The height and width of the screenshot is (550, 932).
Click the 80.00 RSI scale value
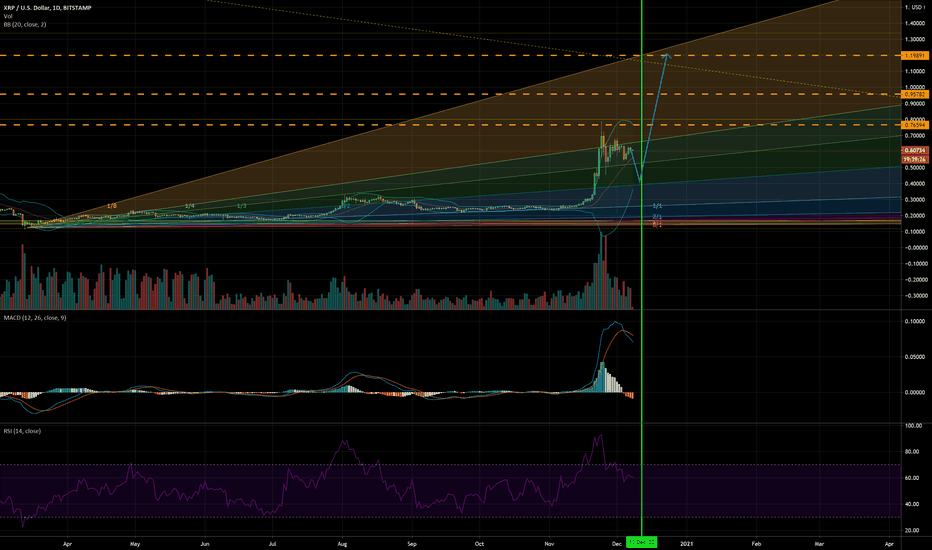point(914,452)
